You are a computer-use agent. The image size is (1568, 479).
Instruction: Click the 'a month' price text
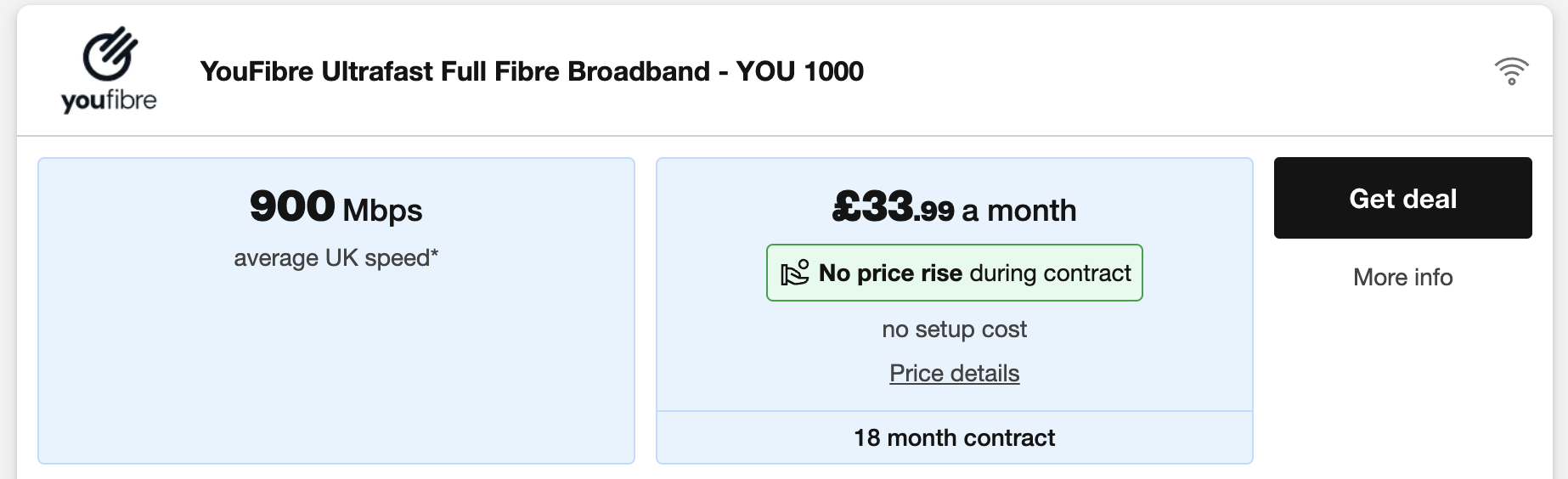tap(1019, 211)
